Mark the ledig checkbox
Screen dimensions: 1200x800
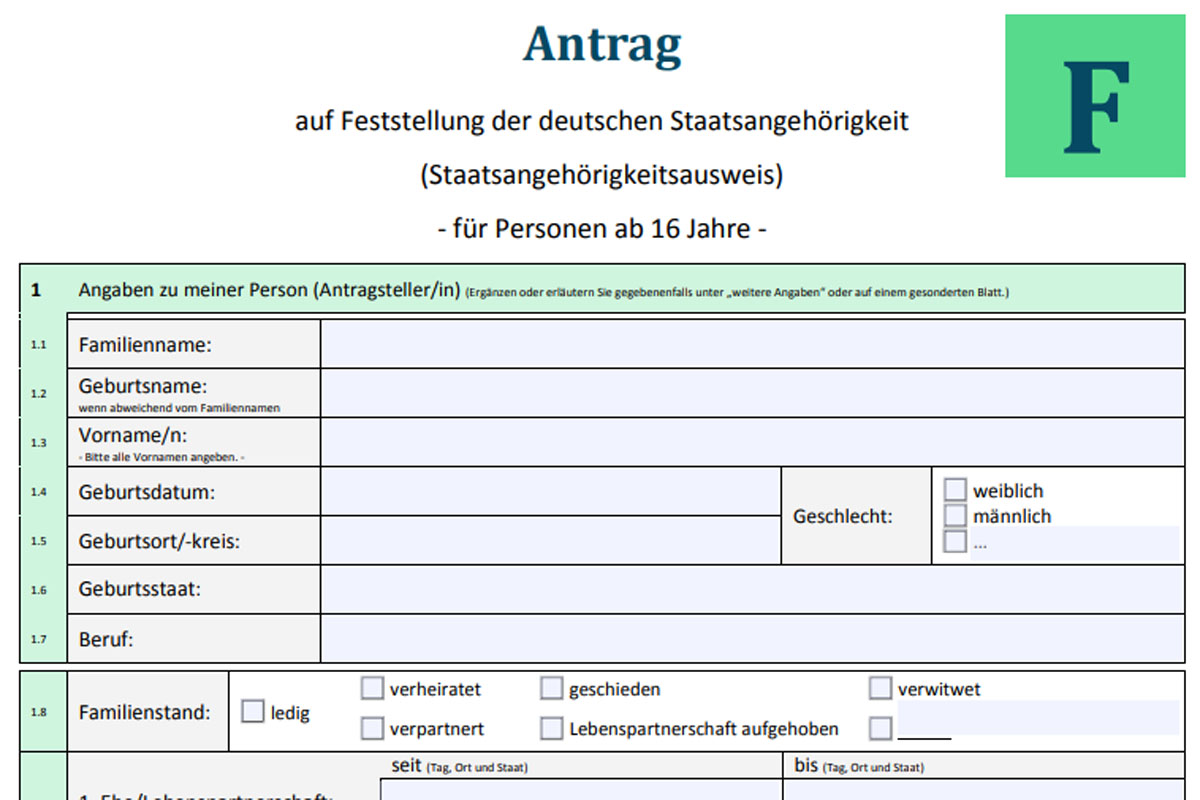(253, 712)
